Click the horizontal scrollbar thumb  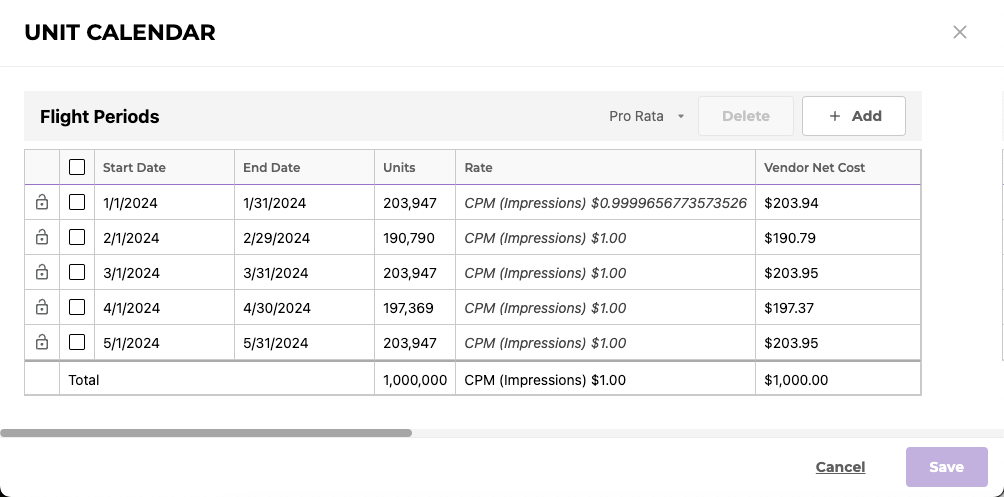(206, 433)
